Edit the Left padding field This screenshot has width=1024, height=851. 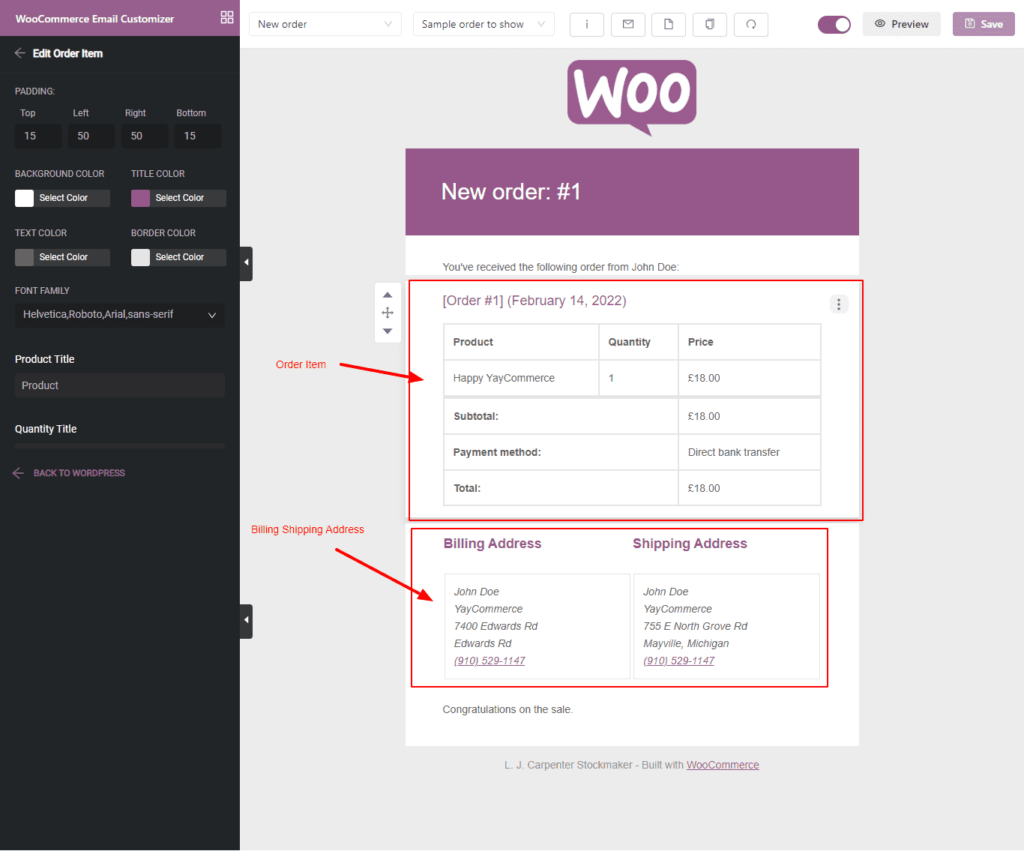click(x=91, y=136)
